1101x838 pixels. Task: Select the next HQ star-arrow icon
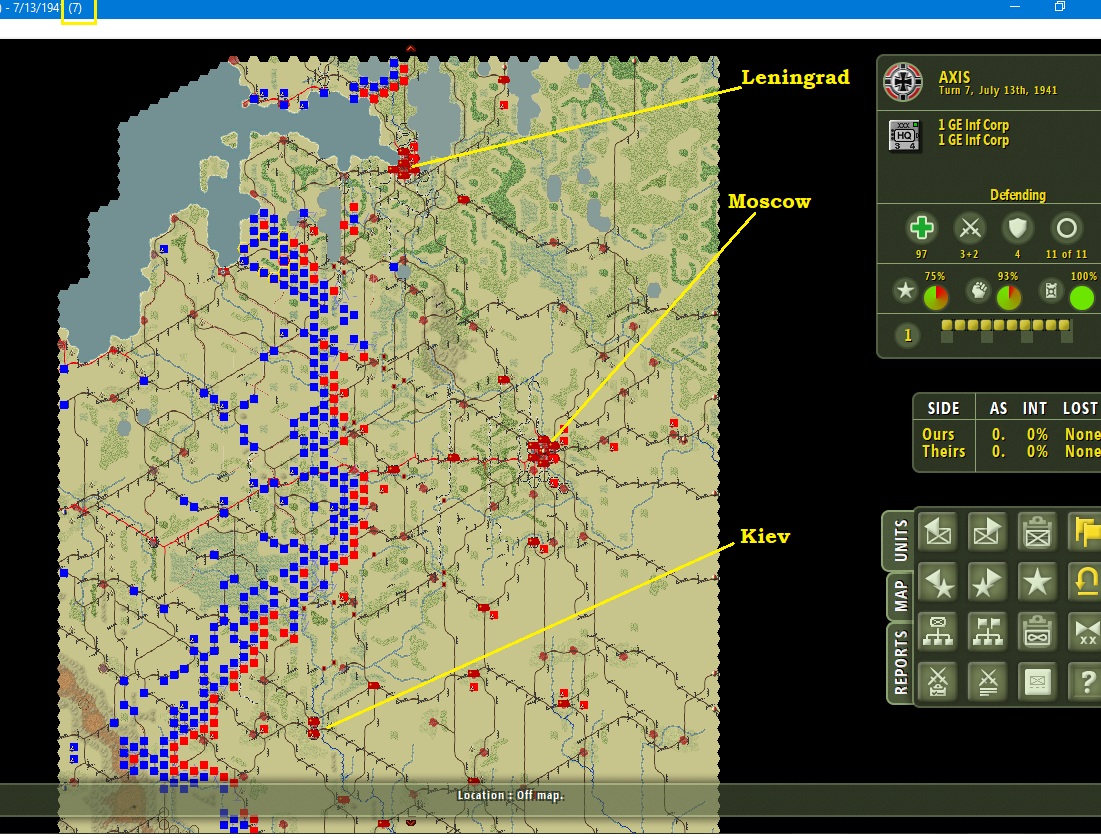(x=987, y=582)
